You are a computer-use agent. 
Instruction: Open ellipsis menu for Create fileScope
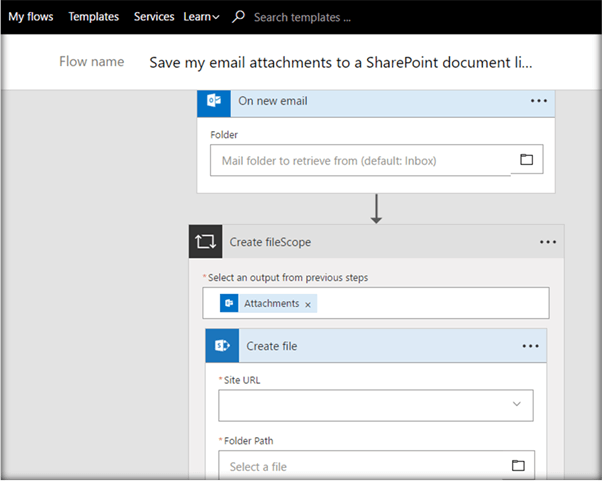548,242
